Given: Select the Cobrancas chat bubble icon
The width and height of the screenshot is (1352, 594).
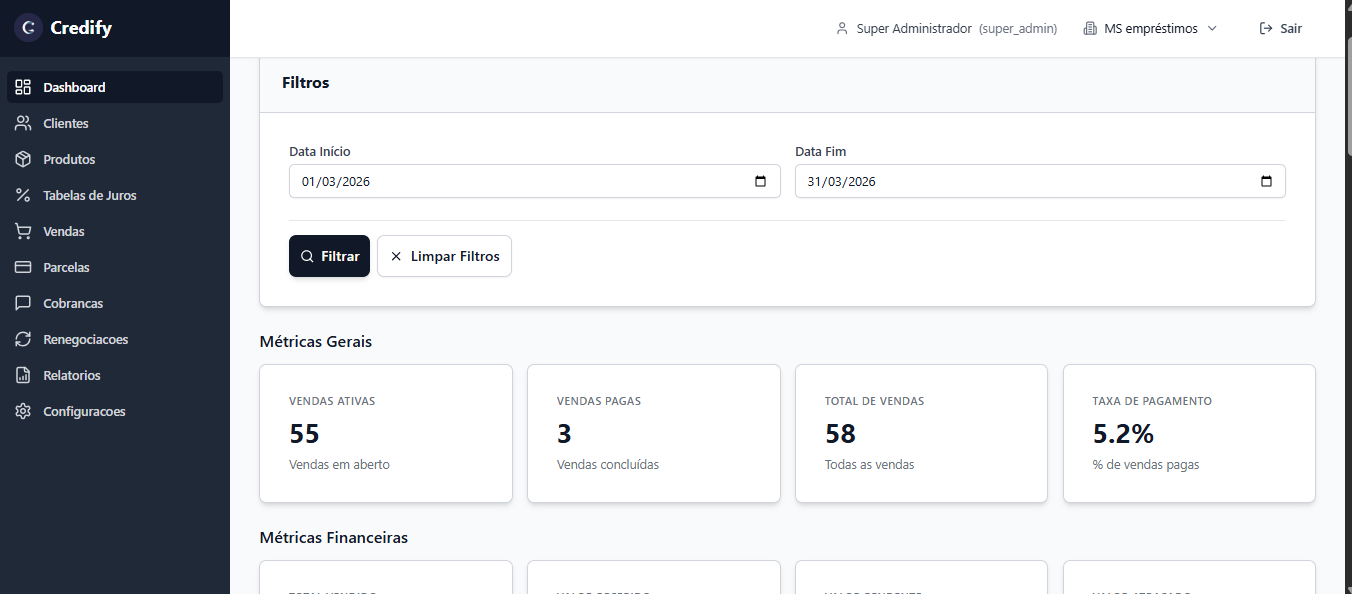Looking at the screenshot, I should tap(23, 304).
